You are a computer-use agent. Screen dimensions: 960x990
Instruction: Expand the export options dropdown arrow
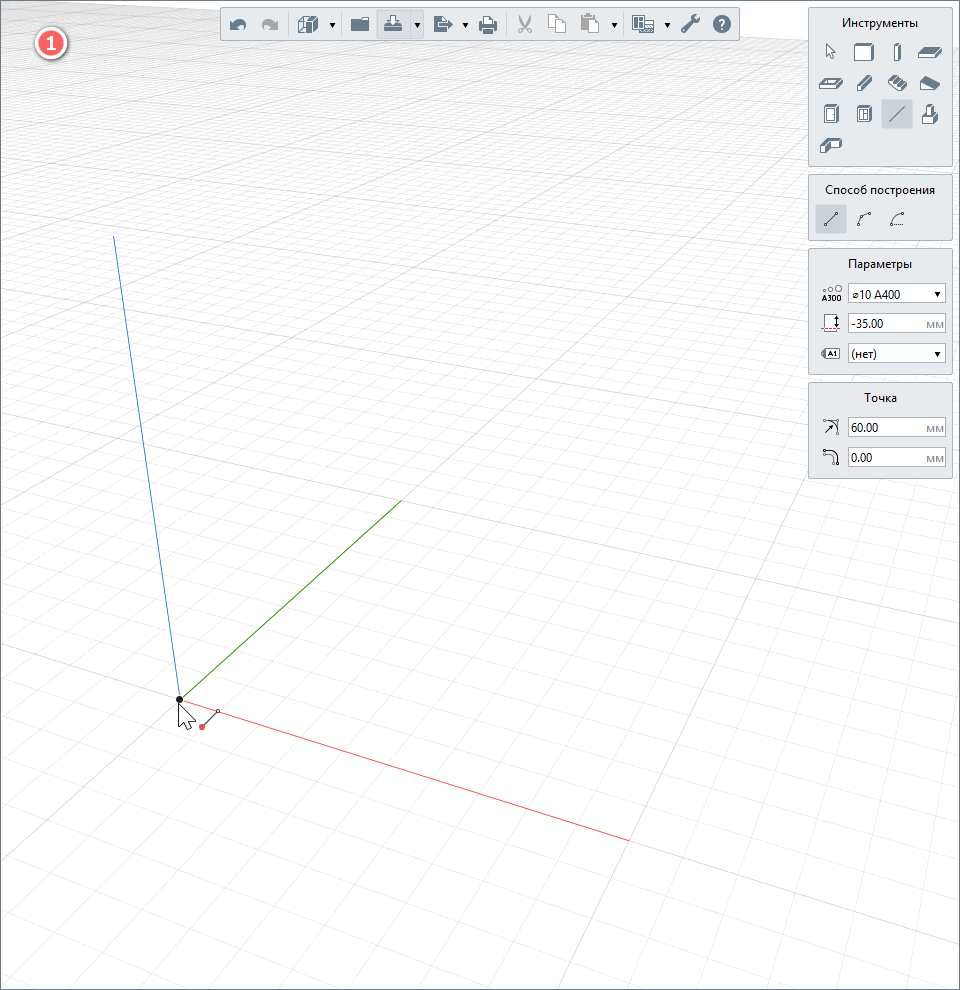[x=465, y=25]
